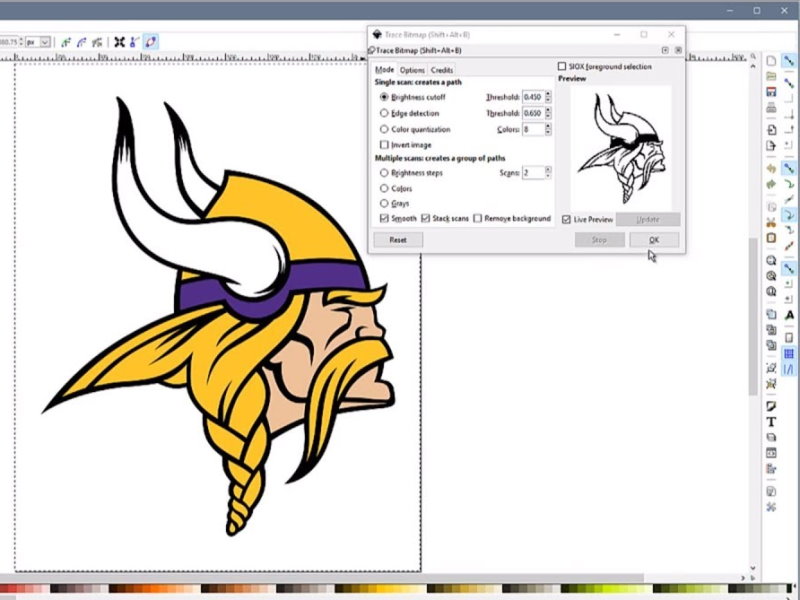The height and width of the screenshot is (600, 800).
Task: Switch to the Credits tab
Action: (x=441, y=70)
